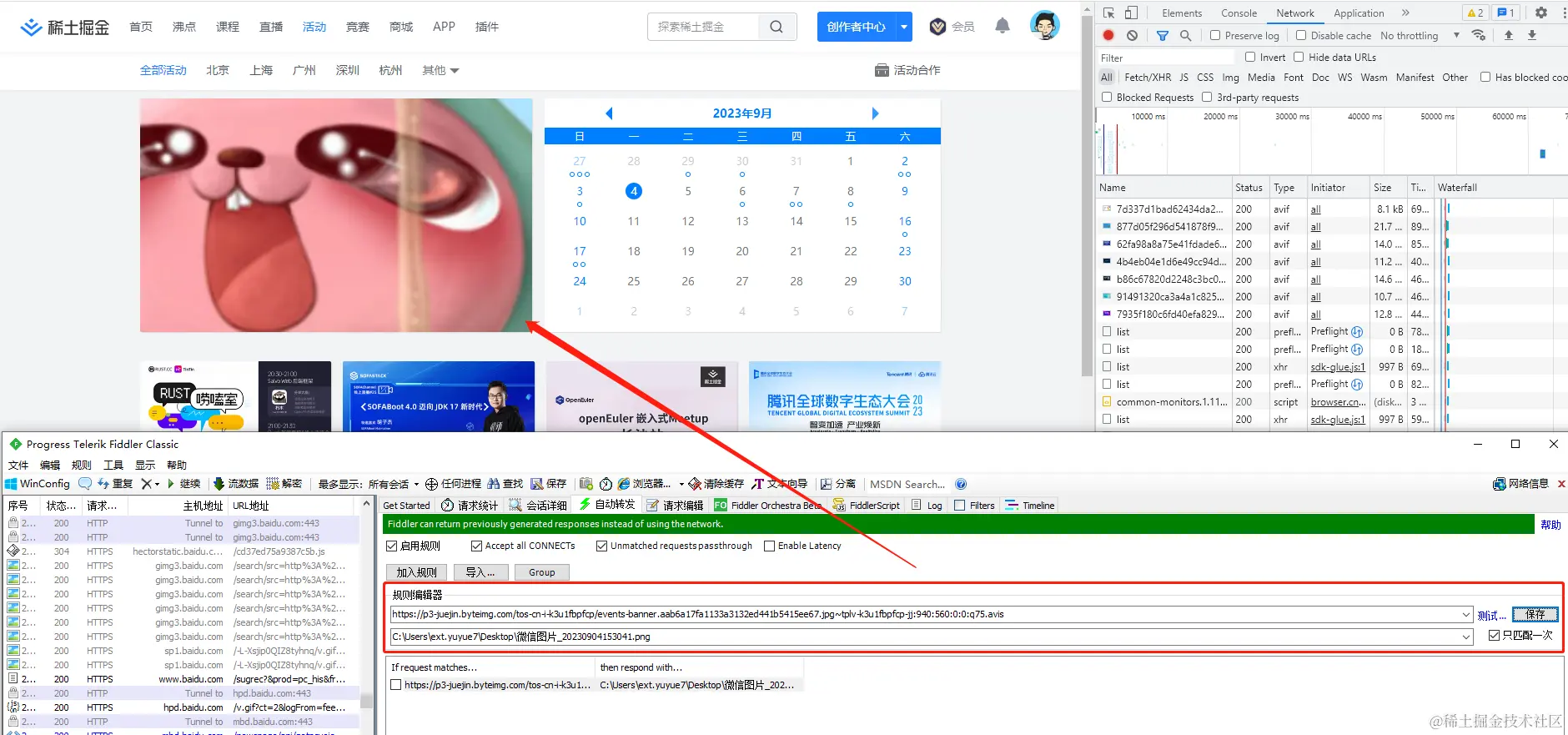Toggle 只匹配一次 checkbox
This screenshot has width=1568, height=735.
(1494, 635)
